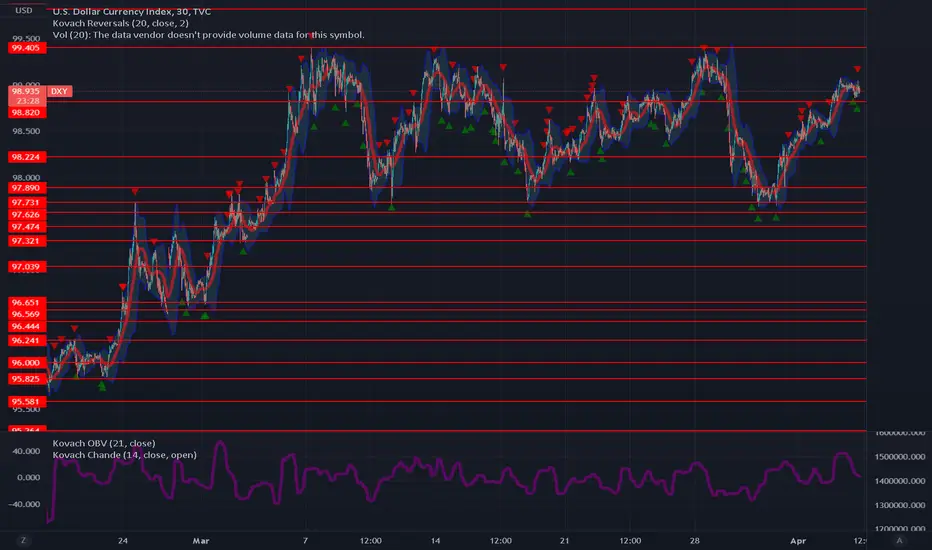Select the 98.224 horizontal level label
The image size is (932, 550).
point(27,157)
